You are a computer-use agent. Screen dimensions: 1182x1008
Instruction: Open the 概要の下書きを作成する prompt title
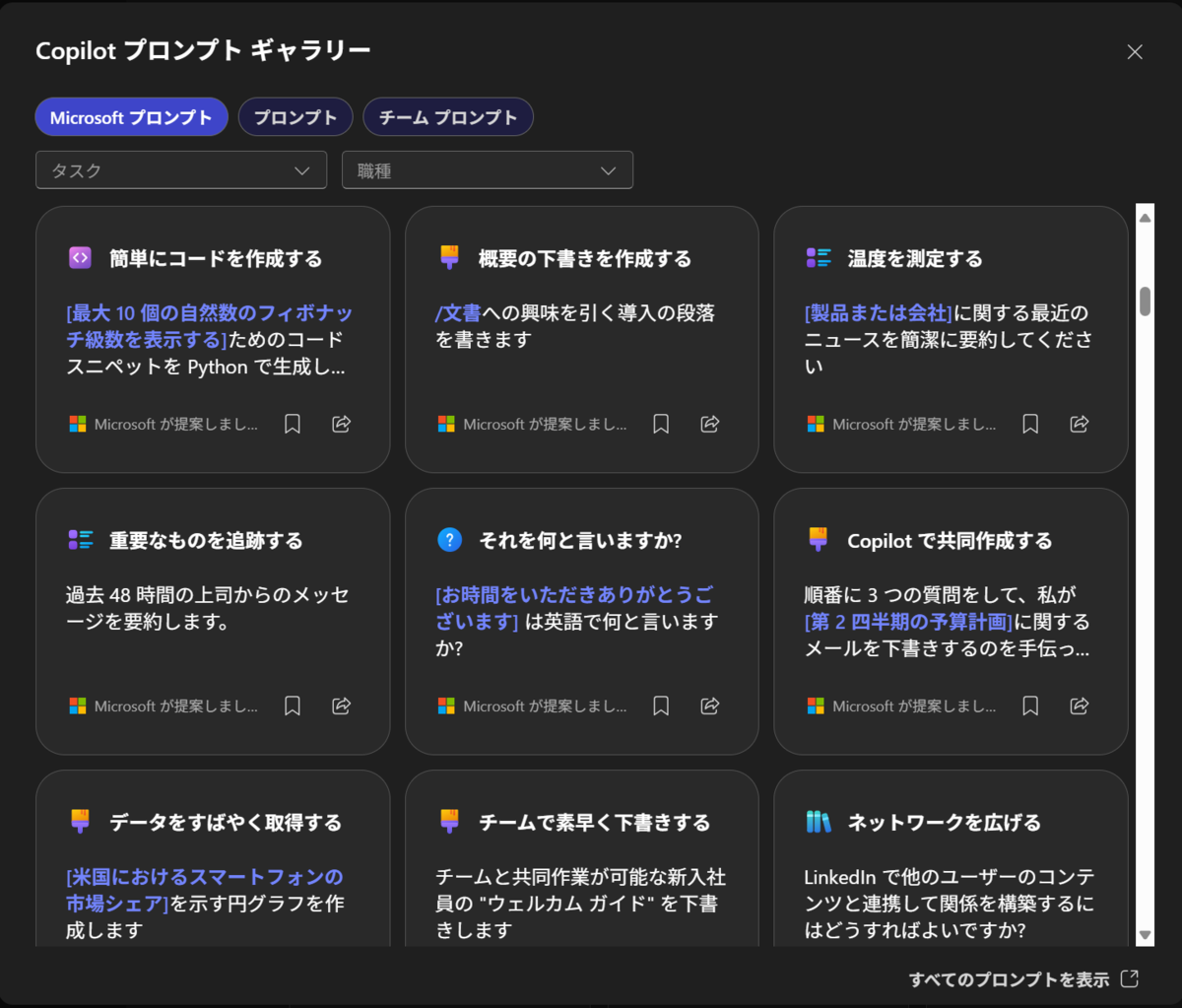pos(585,258)
